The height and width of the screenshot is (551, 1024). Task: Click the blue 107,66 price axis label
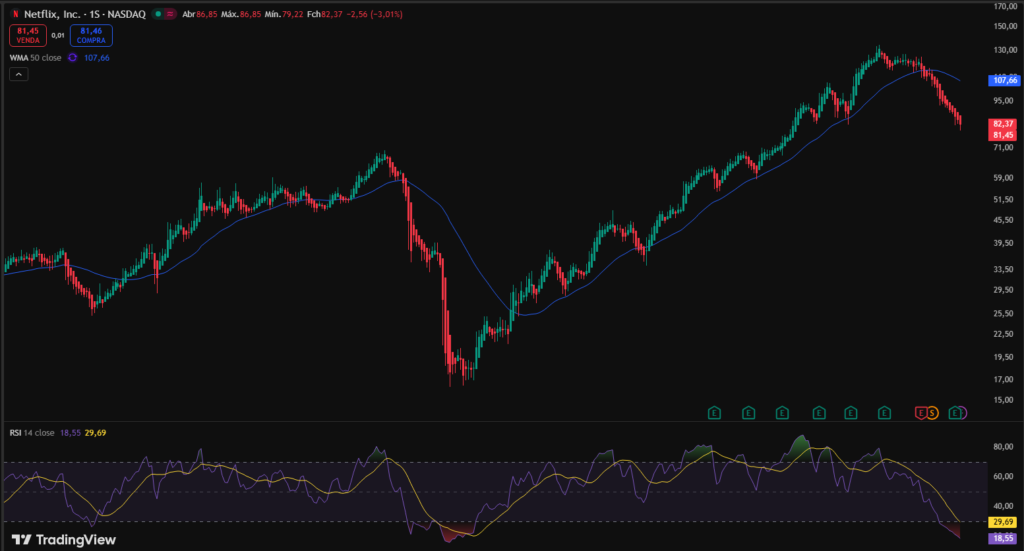(x=1004, y=80)
